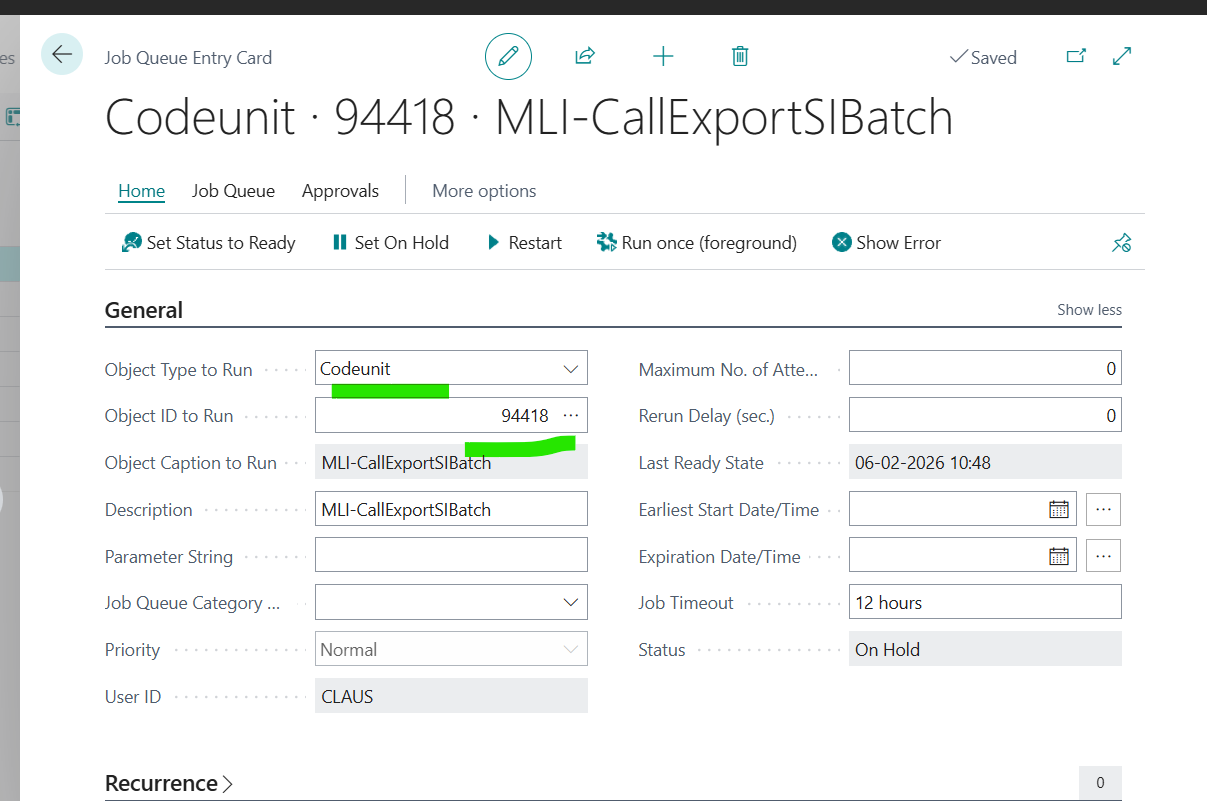
Task: Open Object ID to Run lookup ellipsis
Action: click(x=571, y=415)
